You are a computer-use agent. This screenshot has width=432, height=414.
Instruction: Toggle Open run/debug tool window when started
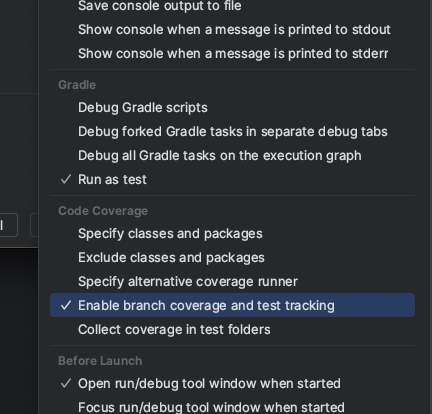(x=232, y=383)
